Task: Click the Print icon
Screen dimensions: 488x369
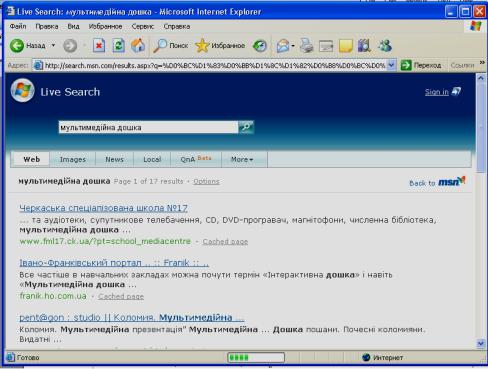Action: pos(306,46)
